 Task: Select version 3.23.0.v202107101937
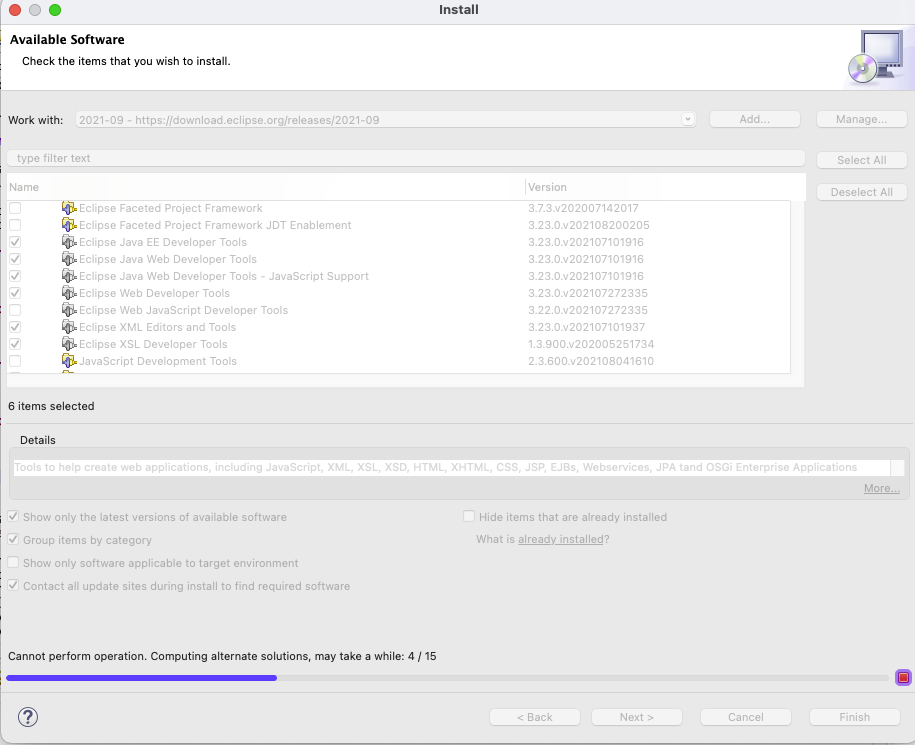tap(586, 327)
